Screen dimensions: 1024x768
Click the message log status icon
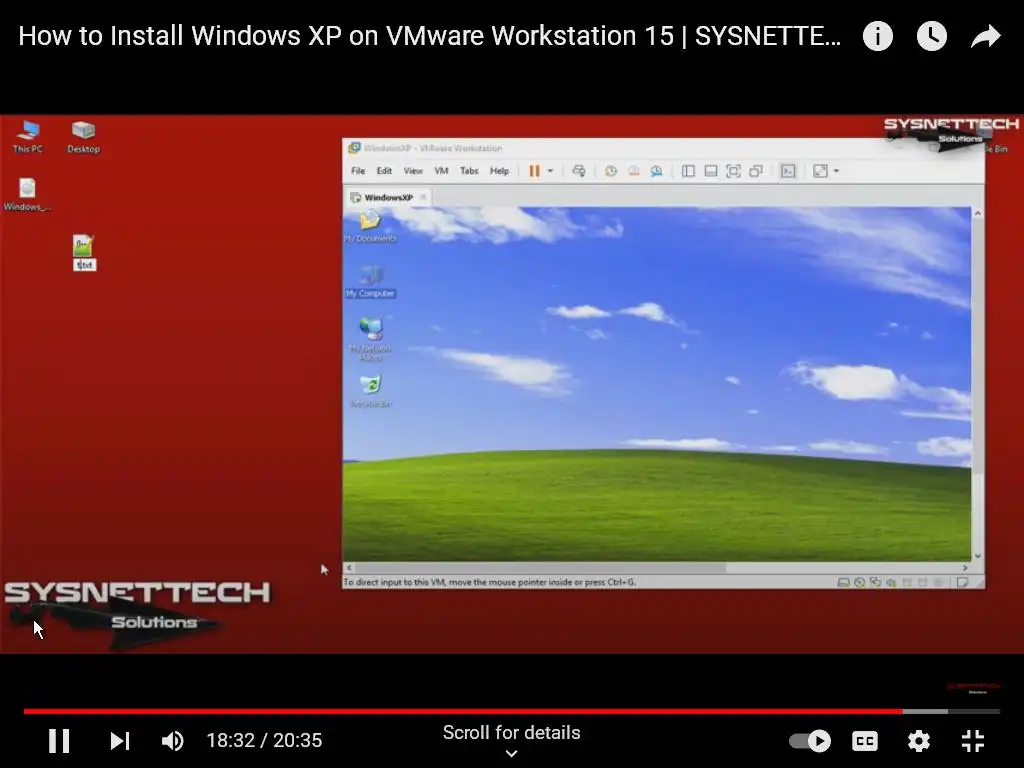(963, 582)
